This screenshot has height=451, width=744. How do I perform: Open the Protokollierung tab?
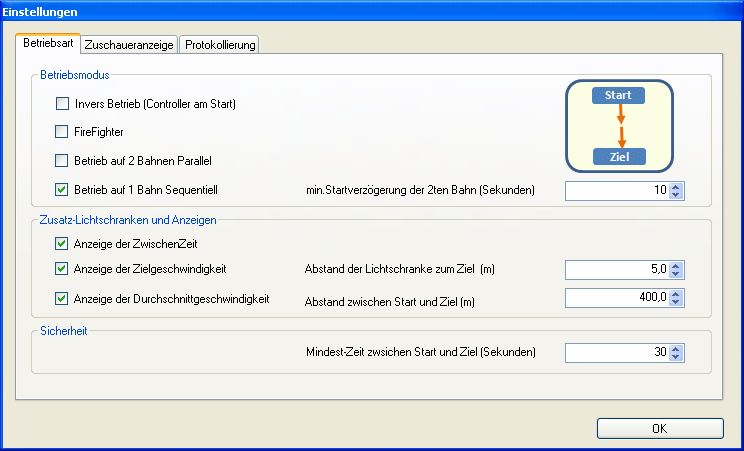[x=221, y=44]
